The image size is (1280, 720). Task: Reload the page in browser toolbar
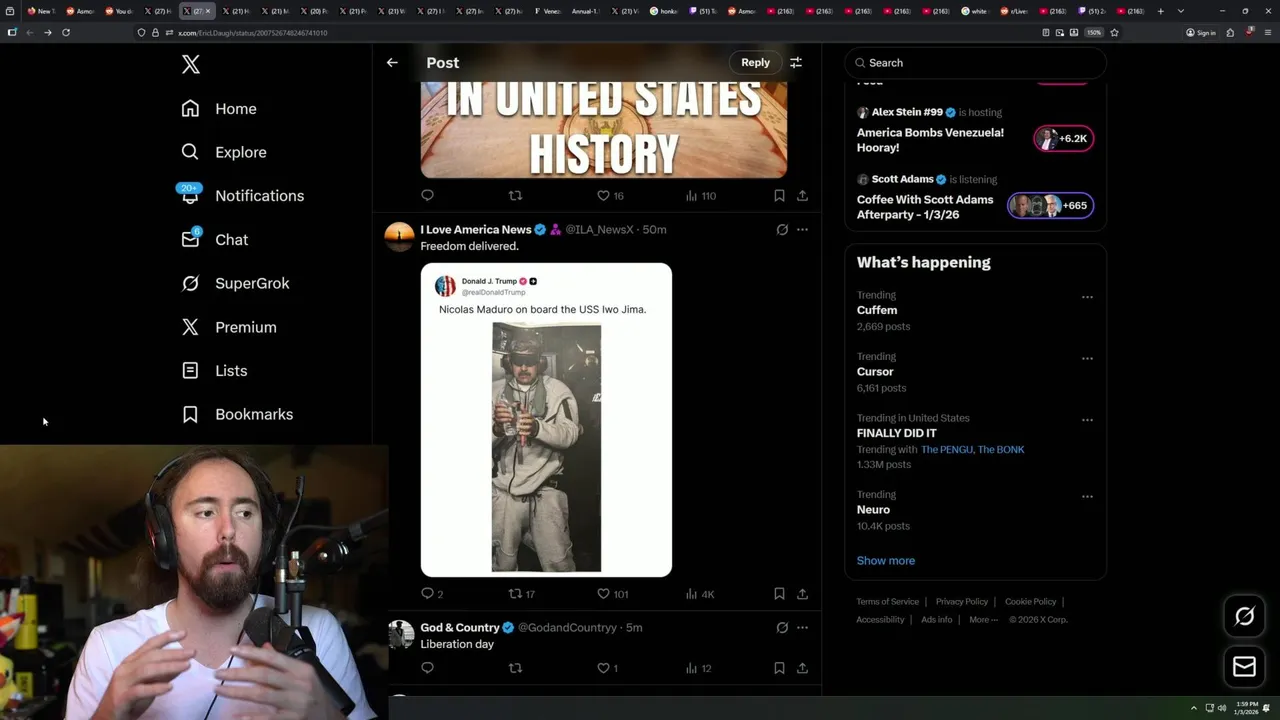[x=66, y=32]
